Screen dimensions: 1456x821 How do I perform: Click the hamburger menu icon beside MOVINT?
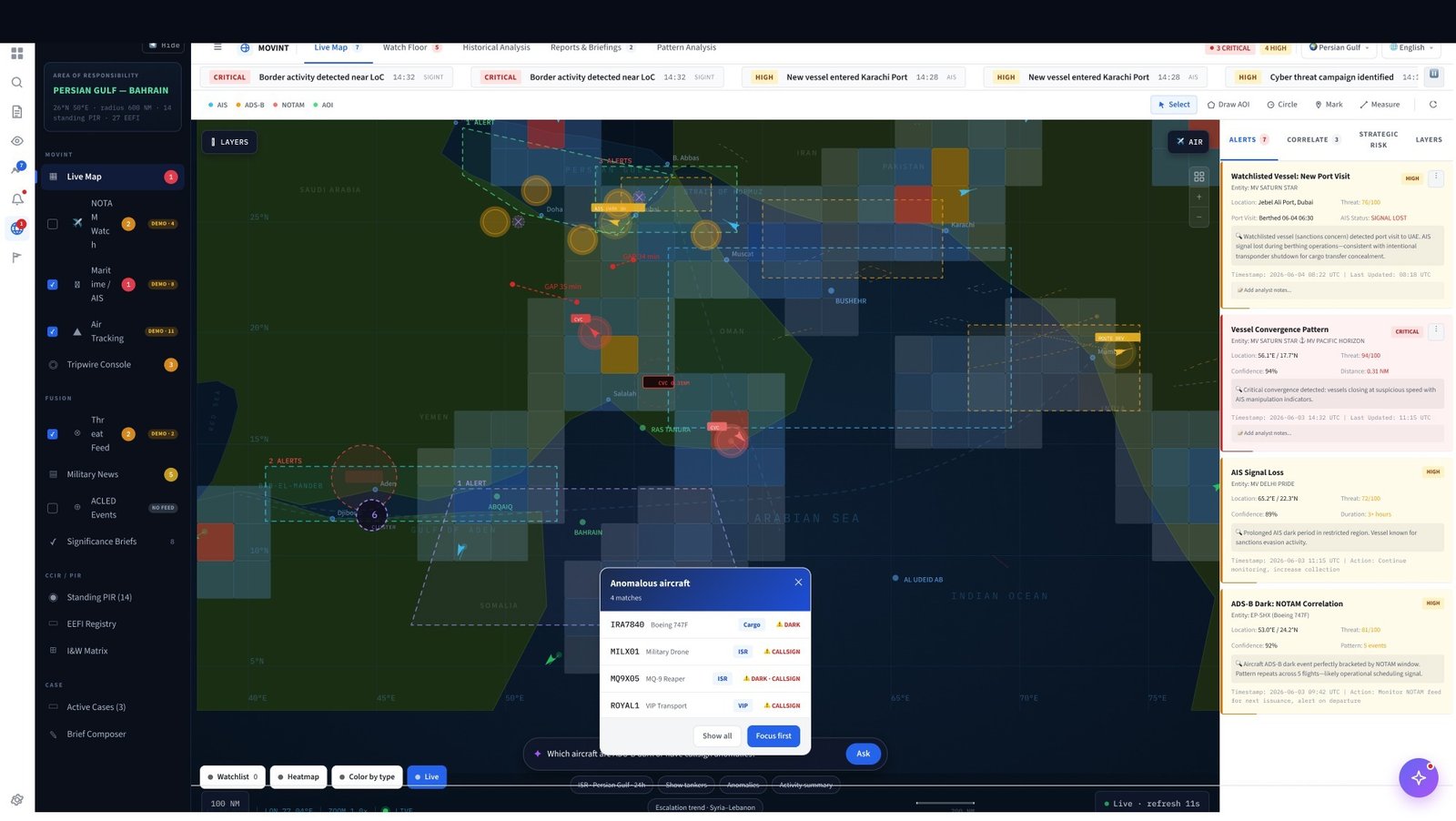tap(217, 47)
